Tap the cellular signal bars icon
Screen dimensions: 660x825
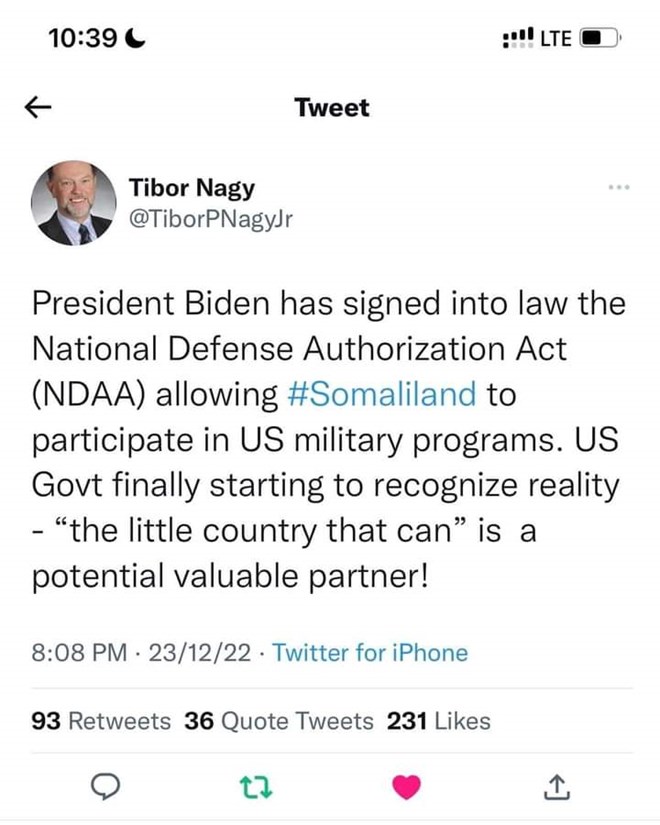click(519, 38)
